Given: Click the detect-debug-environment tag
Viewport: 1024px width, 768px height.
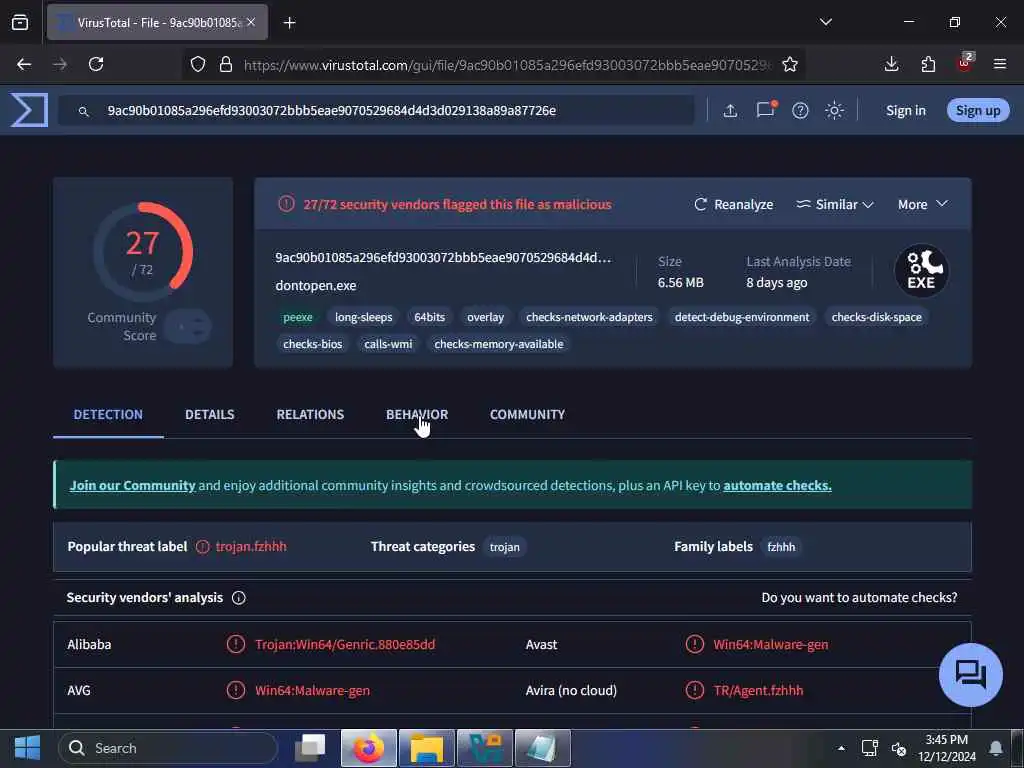Looking at the screenshot, I should pos(742,317).
